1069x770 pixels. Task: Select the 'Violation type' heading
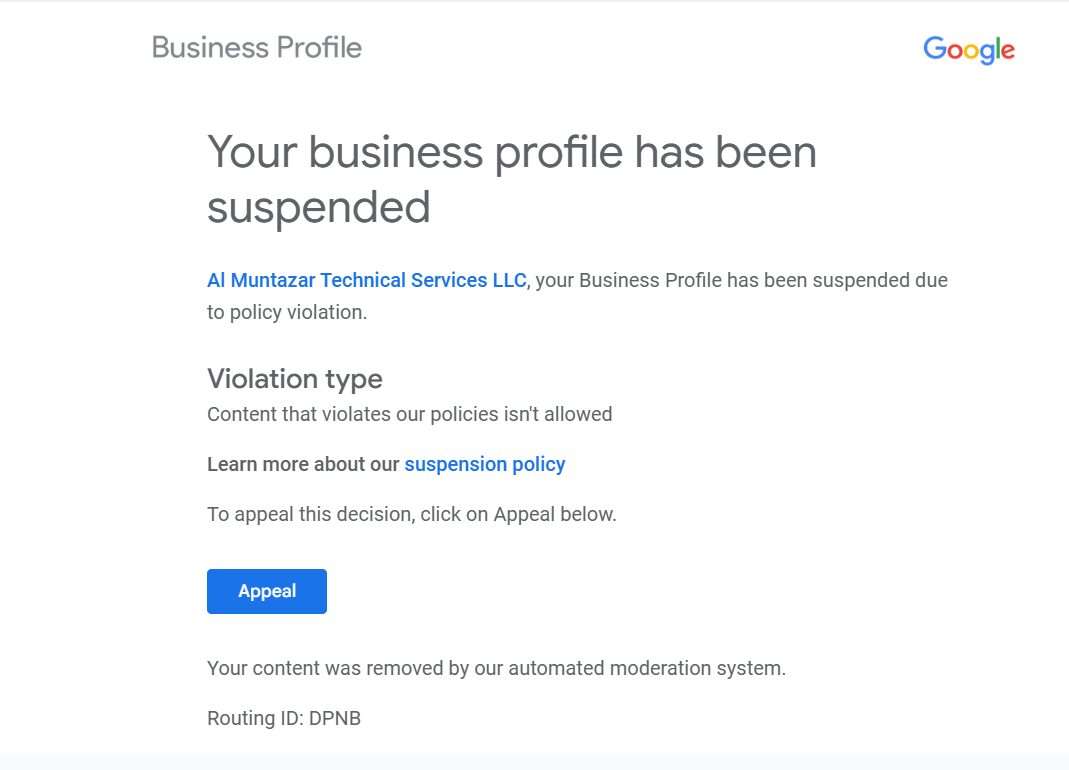coord(295,379)
